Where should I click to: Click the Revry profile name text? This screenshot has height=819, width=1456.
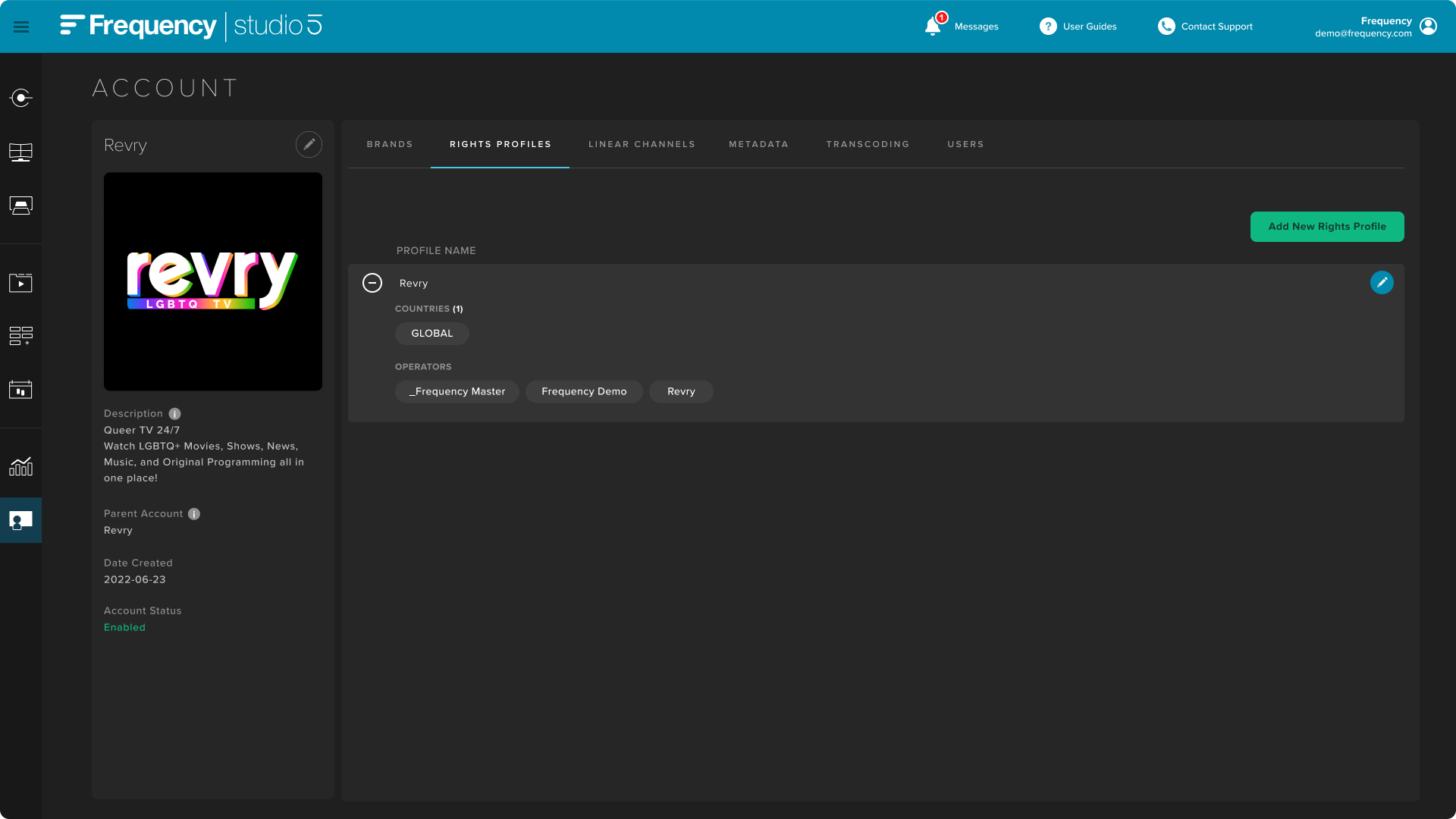tap(413, 284)
